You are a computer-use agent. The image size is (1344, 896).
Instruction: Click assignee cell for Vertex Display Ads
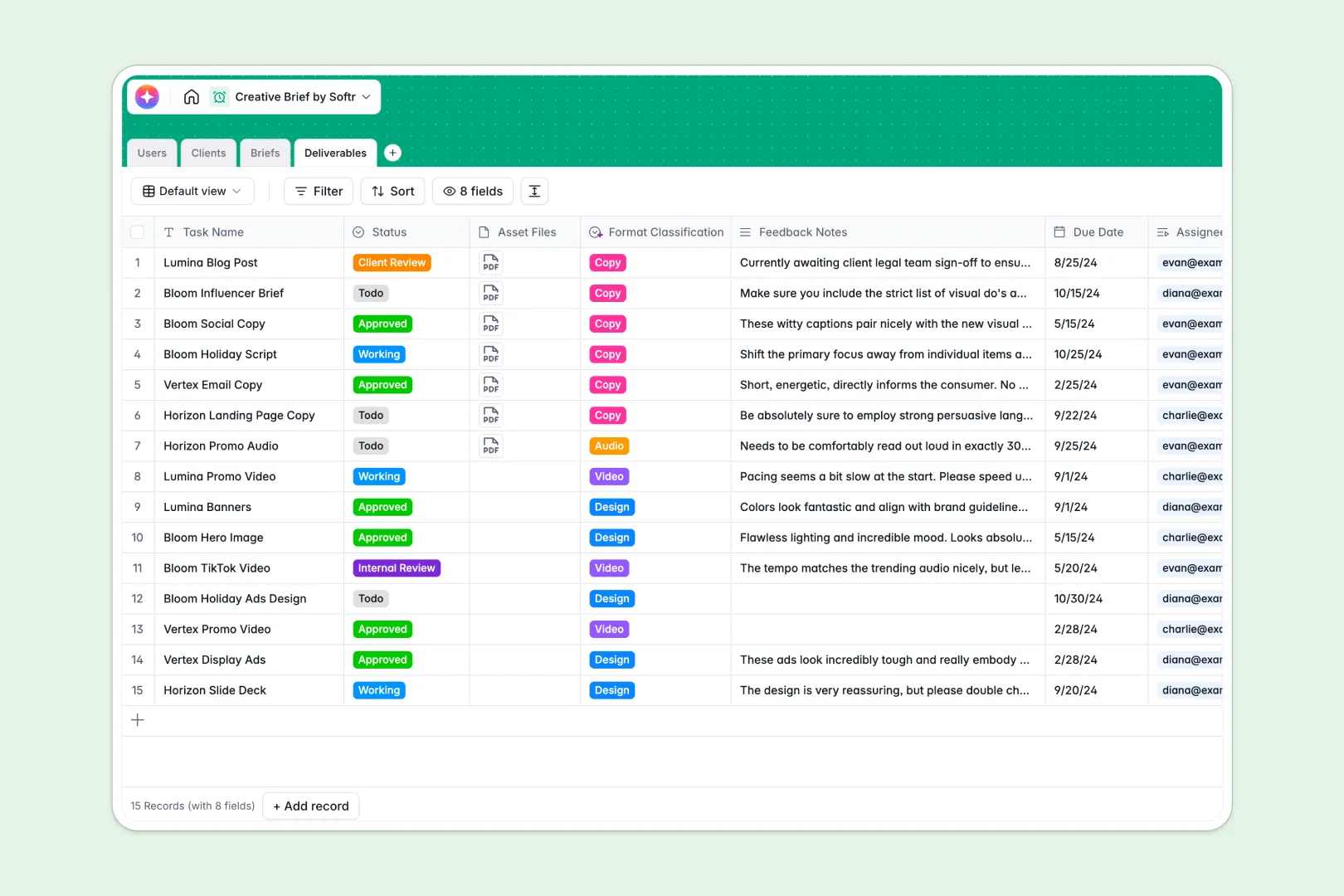1186,660
